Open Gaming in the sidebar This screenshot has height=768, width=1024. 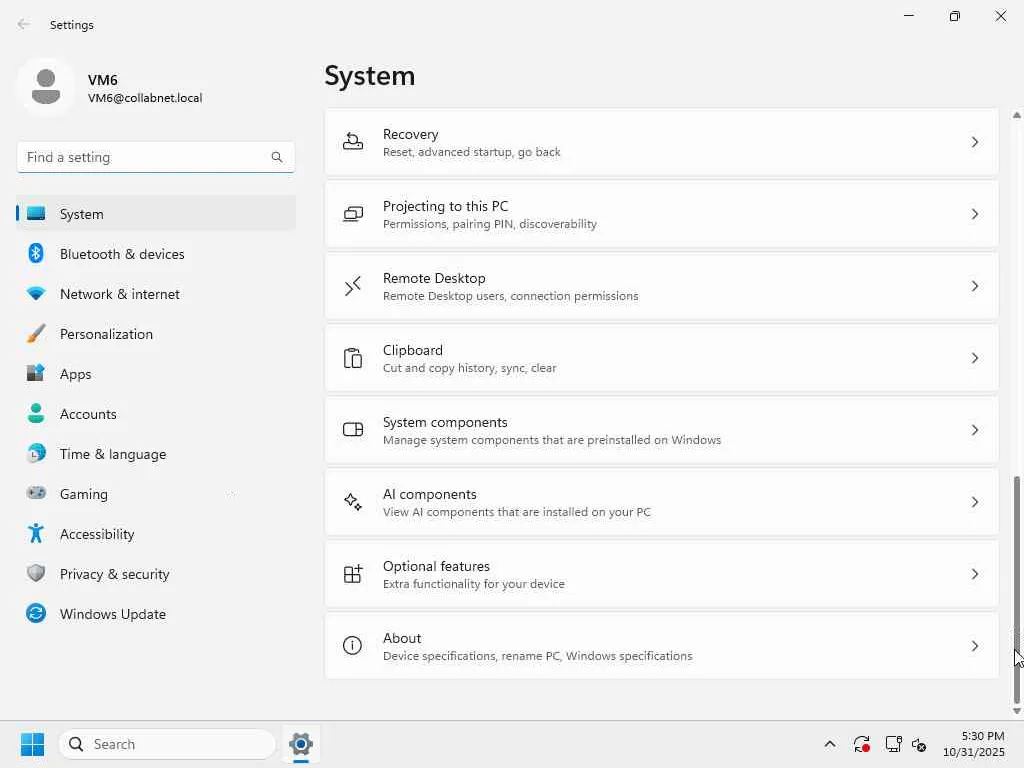tap(156, 494)
